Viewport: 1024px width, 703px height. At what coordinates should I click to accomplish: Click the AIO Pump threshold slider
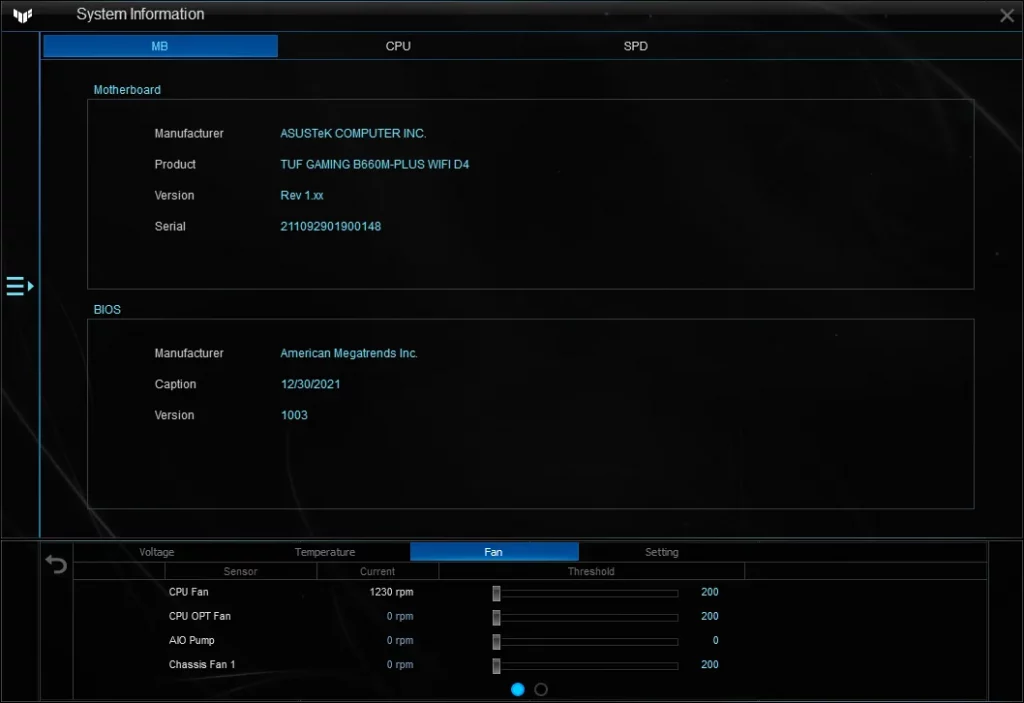586,642
